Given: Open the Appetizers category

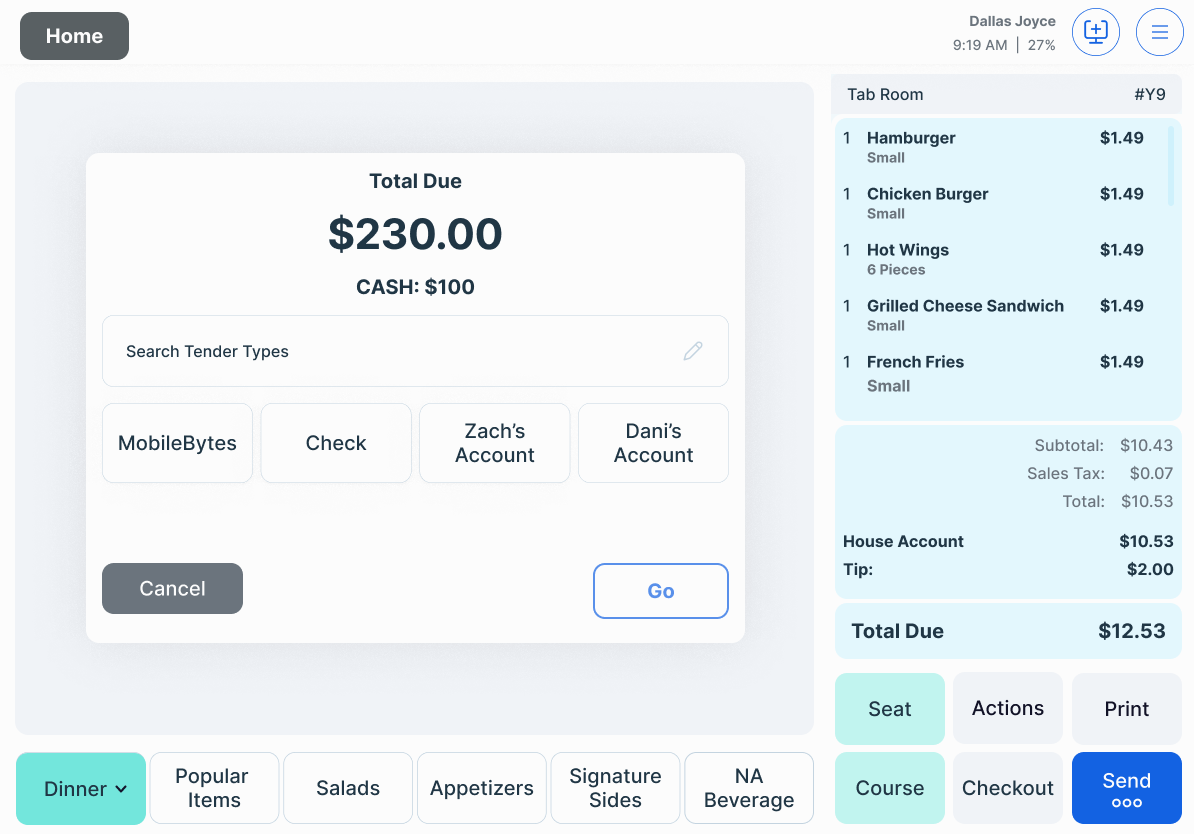Looking at the screenshot, I should point(482,788).
